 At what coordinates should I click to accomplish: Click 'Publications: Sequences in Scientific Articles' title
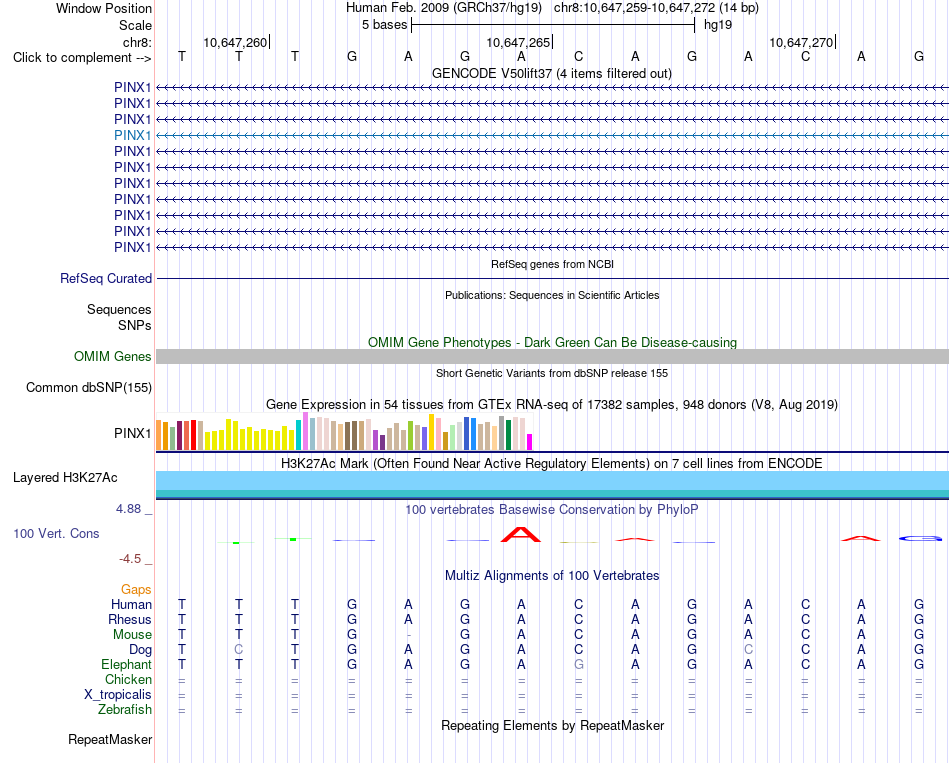pos(552,295)
